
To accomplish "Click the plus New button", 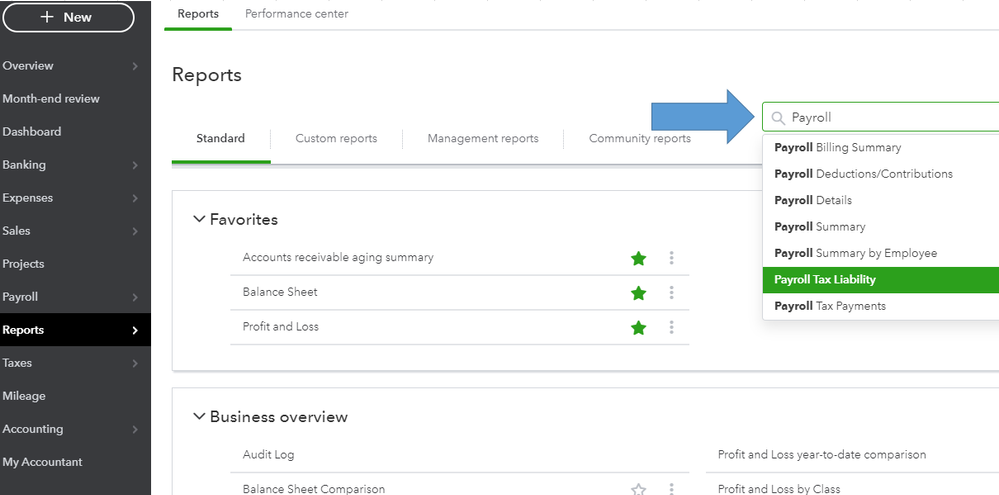I will [x=68, y=17].
